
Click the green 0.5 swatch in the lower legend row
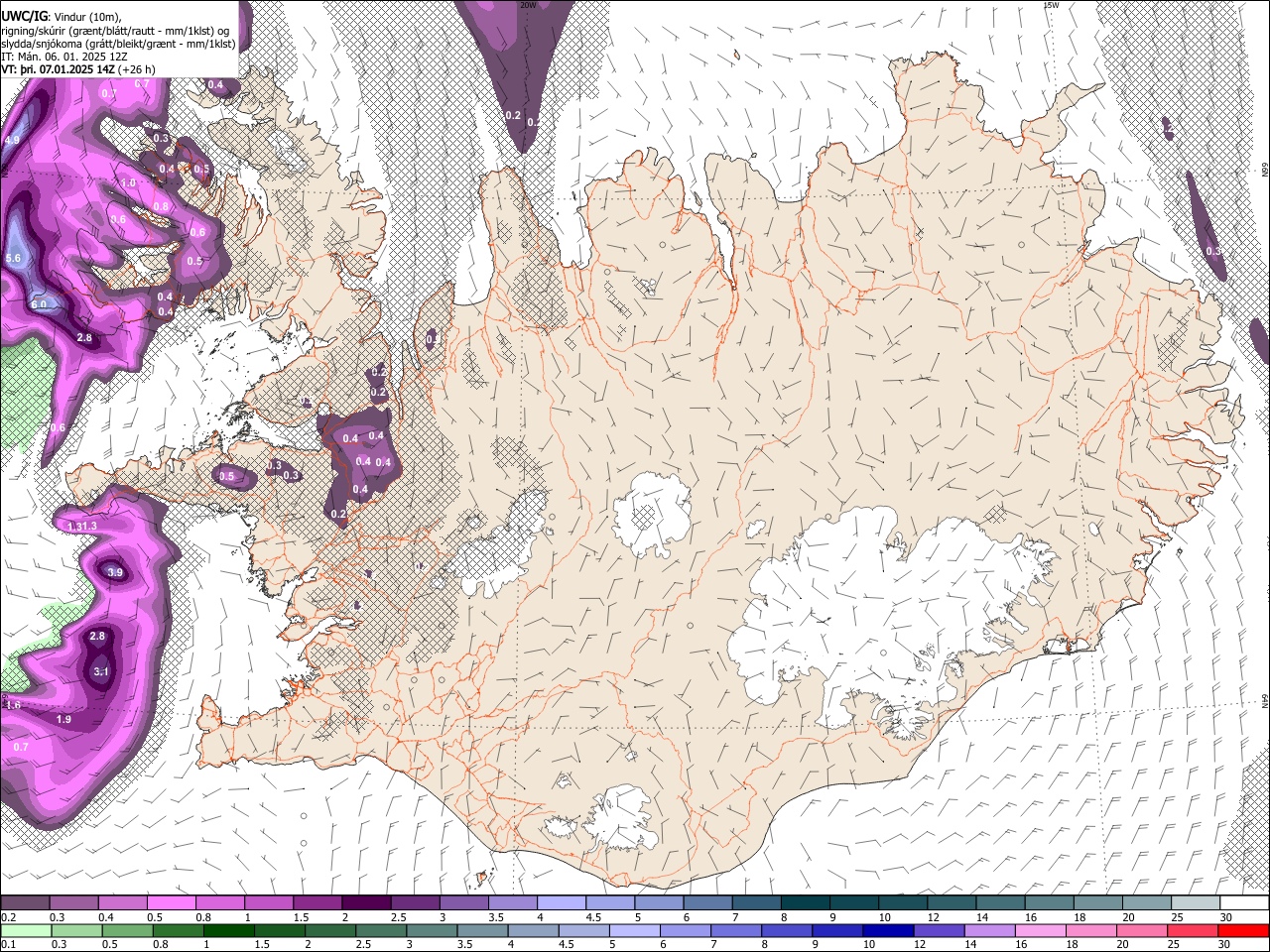[x=127, y=931]
